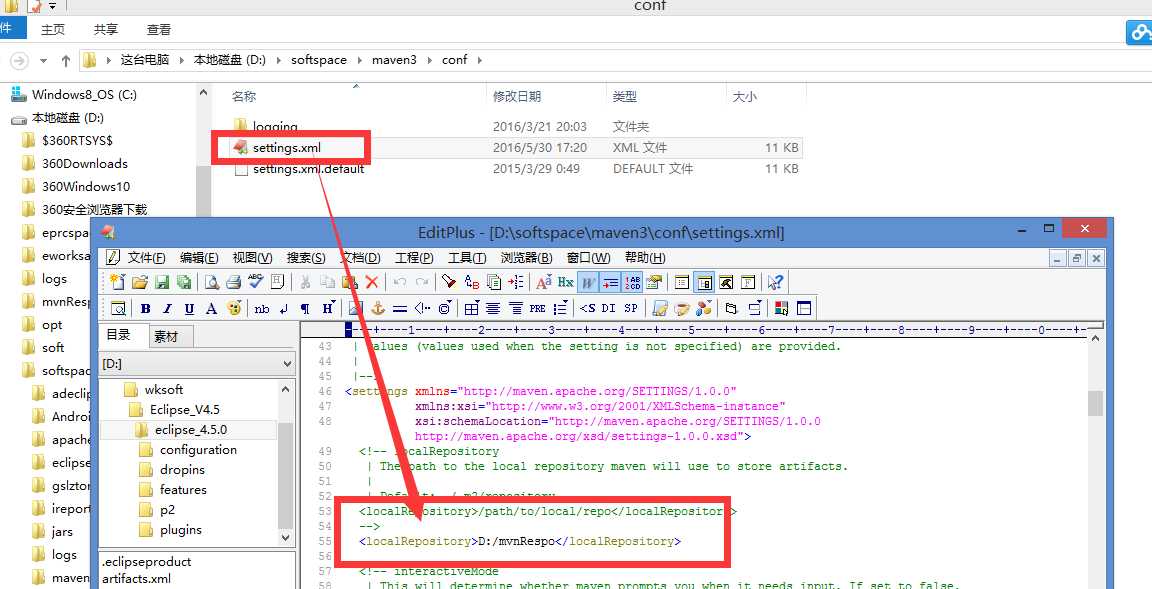Sort Explorer files by 修改日期 column
Screen dimensions: 1152x589
pos(516,96)
